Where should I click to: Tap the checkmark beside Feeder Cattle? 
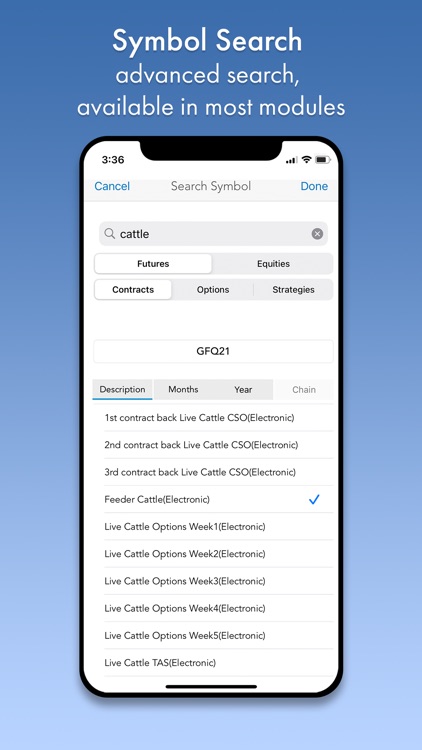point(314,499)
